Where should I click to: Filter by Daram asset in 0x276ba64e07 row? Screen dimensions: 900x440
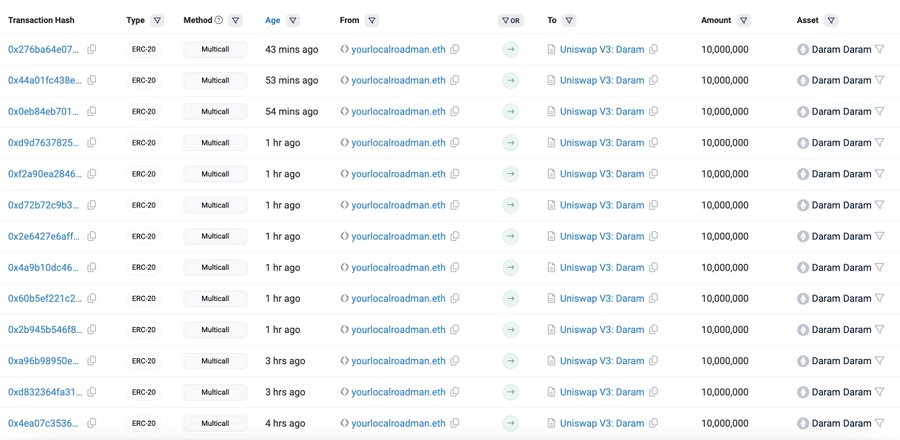879,49
